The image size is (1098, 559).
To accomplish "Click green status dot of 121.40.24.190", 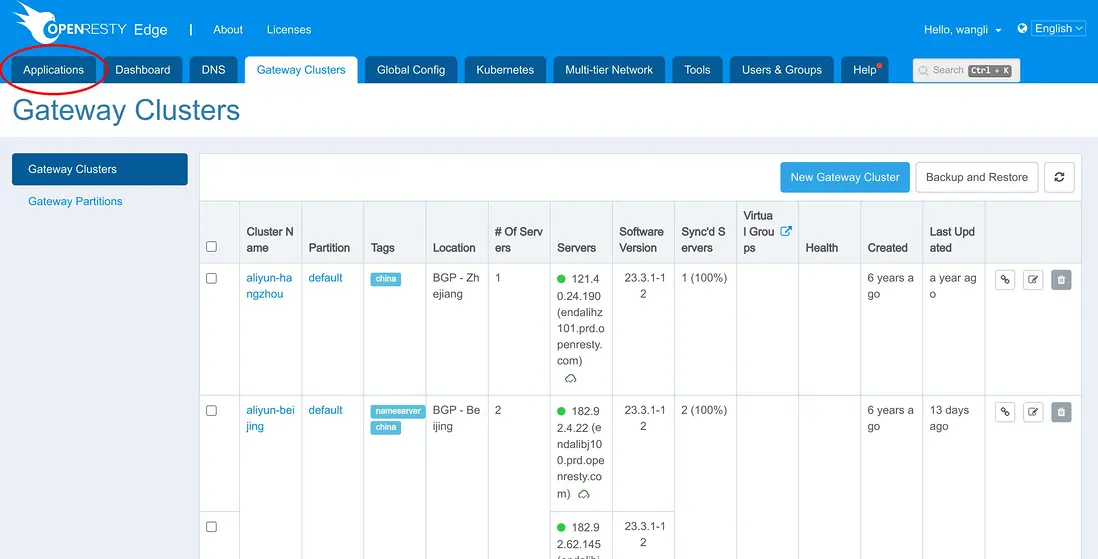I will pos(561,279).
